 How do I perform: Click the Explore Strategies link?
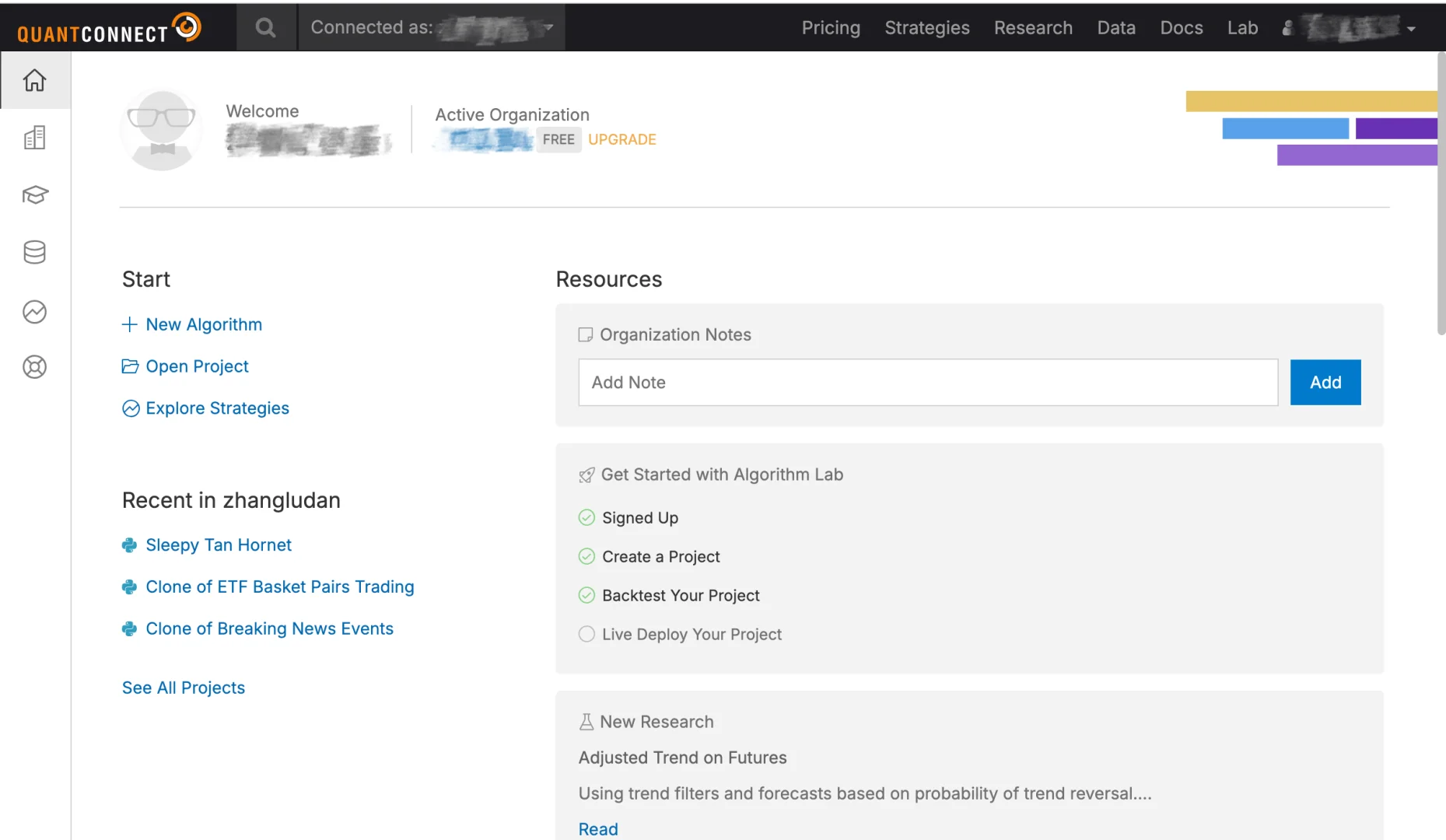click(x=217, y=408)
